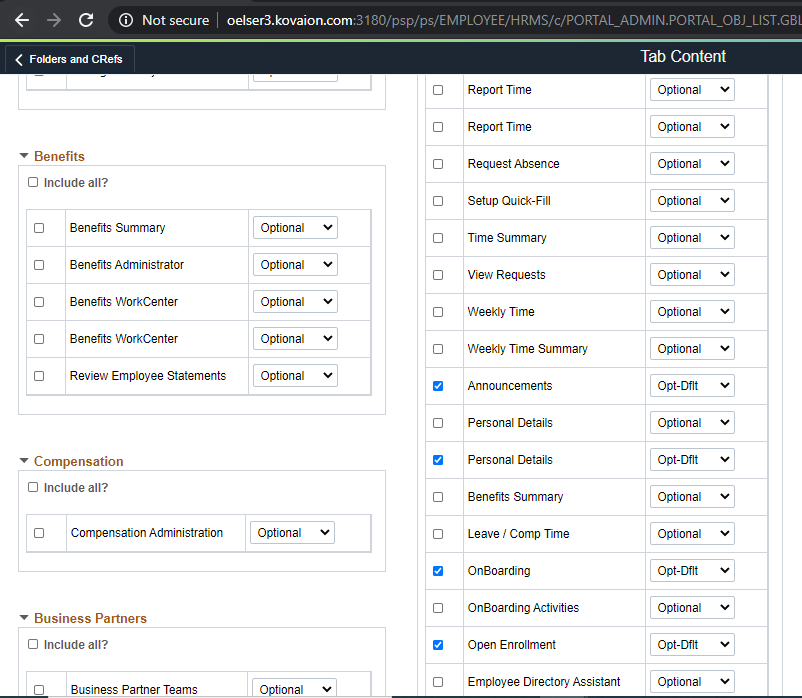The width and height of the screenshot is (802, 698).
Task: Click the Tab Content page title
Action: [x=683, y=57]
